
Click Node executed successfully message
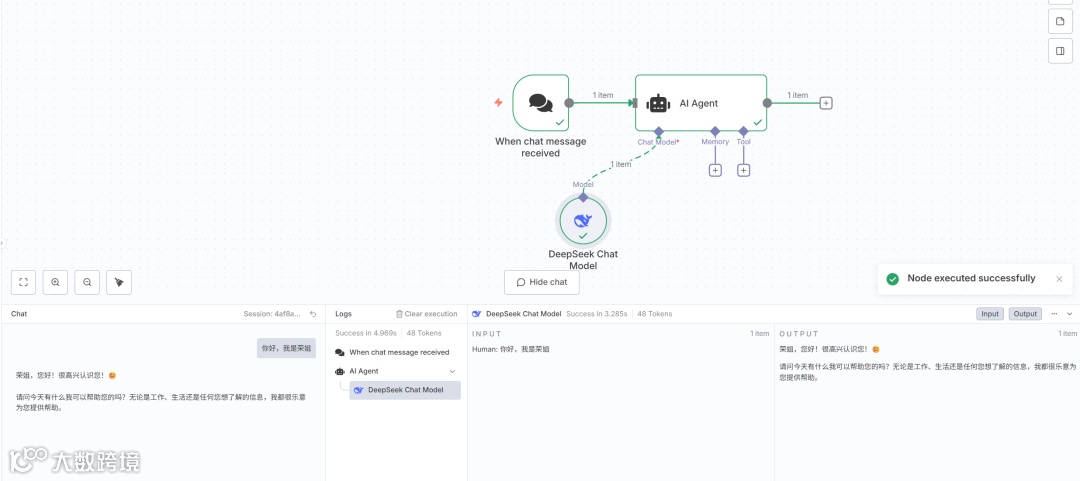pos(971,278)
